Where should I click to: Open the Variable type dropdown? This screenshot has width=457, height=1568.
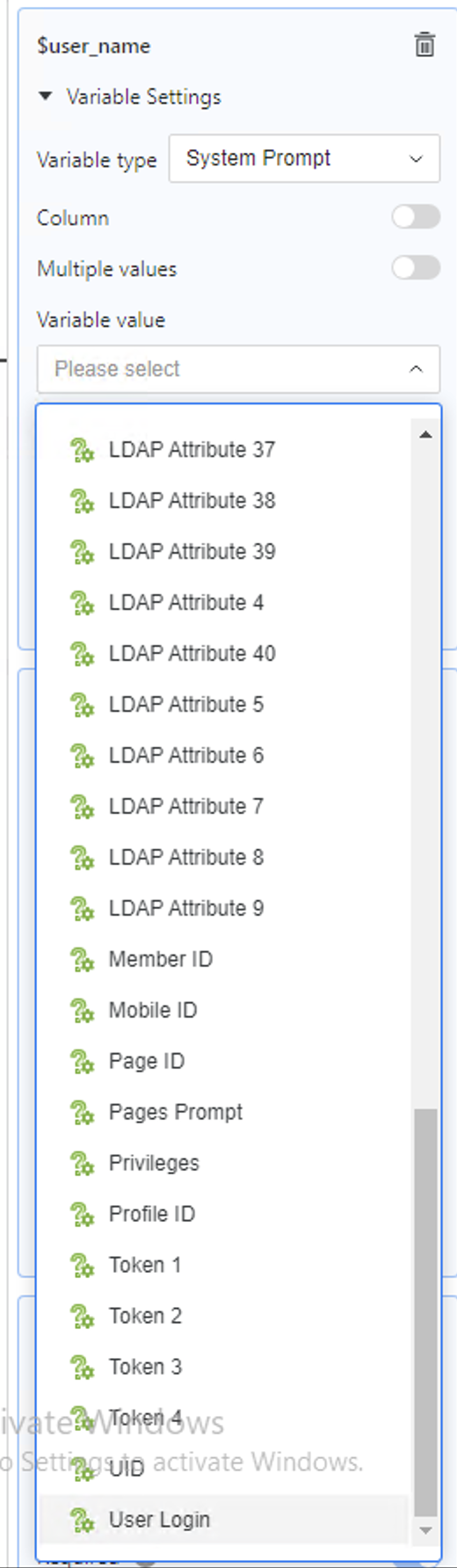pos(304,158)
